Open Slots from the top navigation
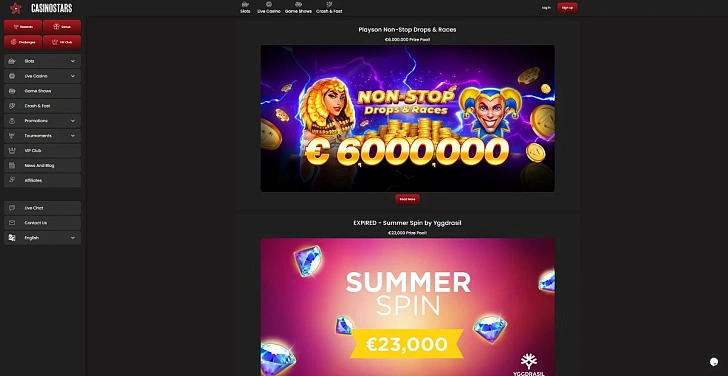 pyautogui.click(x=245, y=7)
